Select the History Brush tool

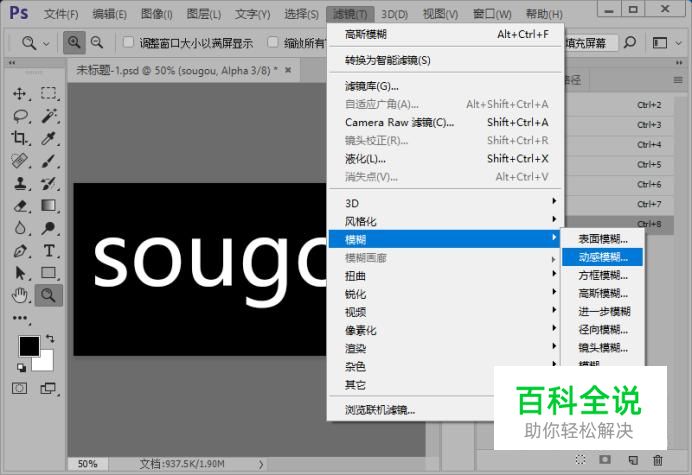49,183
